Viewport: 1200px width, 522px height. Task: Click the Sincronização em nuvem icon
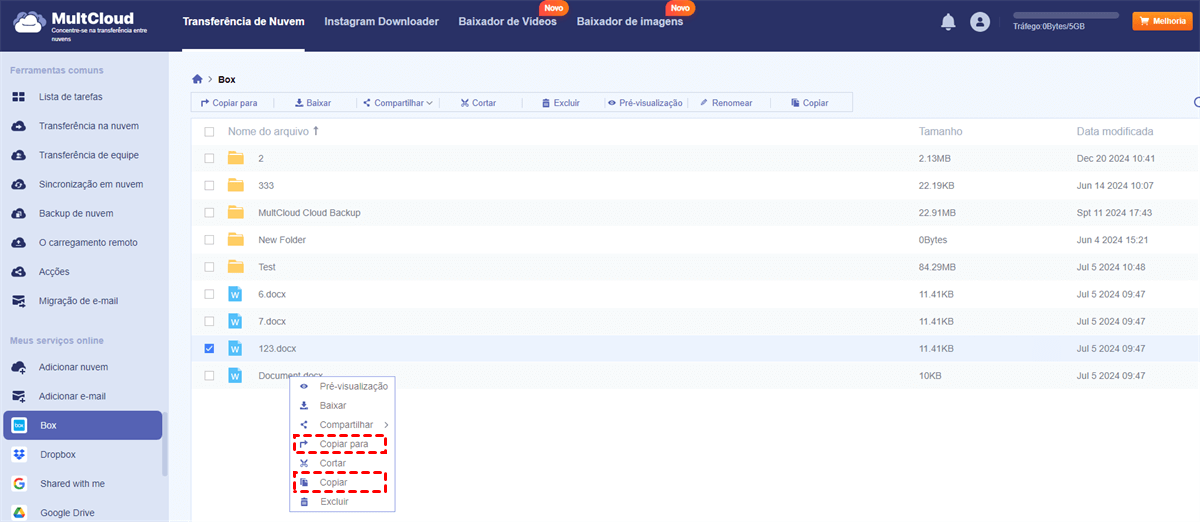18,184
